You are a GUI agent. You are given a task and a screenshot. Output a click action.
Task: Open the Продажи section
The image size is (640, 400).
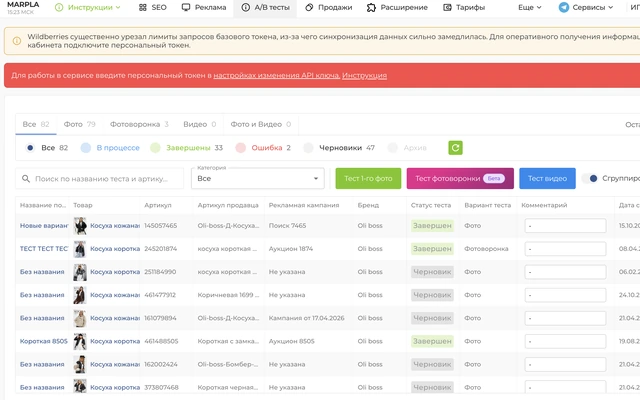point(328,7)
